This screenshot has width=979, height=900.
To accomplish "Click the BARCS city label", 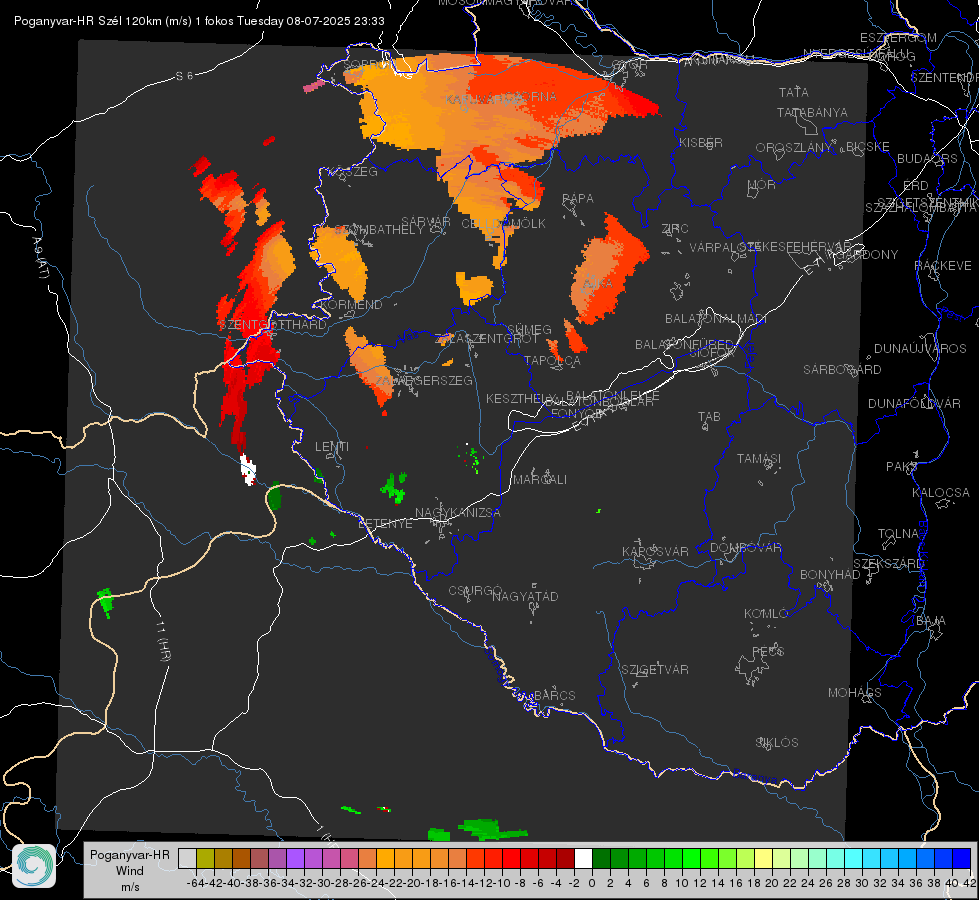I will pos(554,695).
